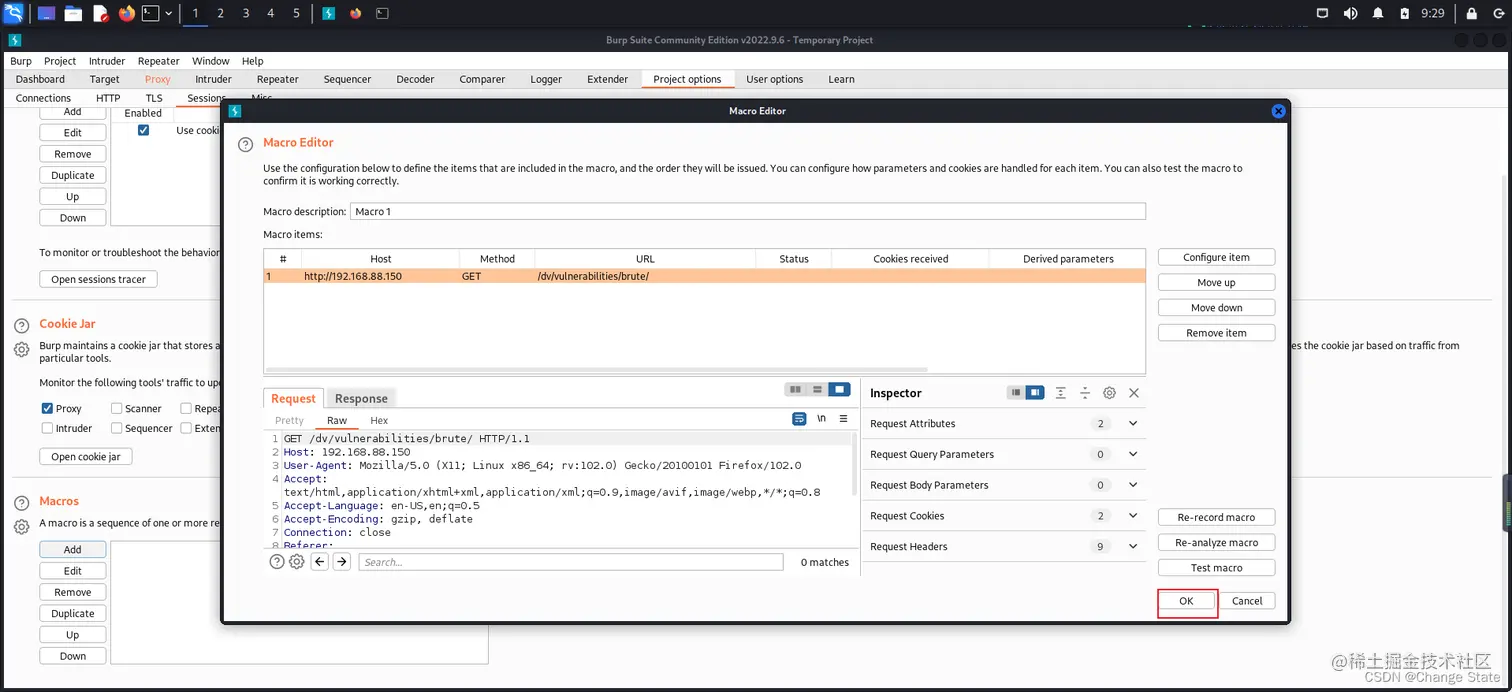
Task: Toggle the \n non-printable characters icon
Action: click(x=821, y=419)
